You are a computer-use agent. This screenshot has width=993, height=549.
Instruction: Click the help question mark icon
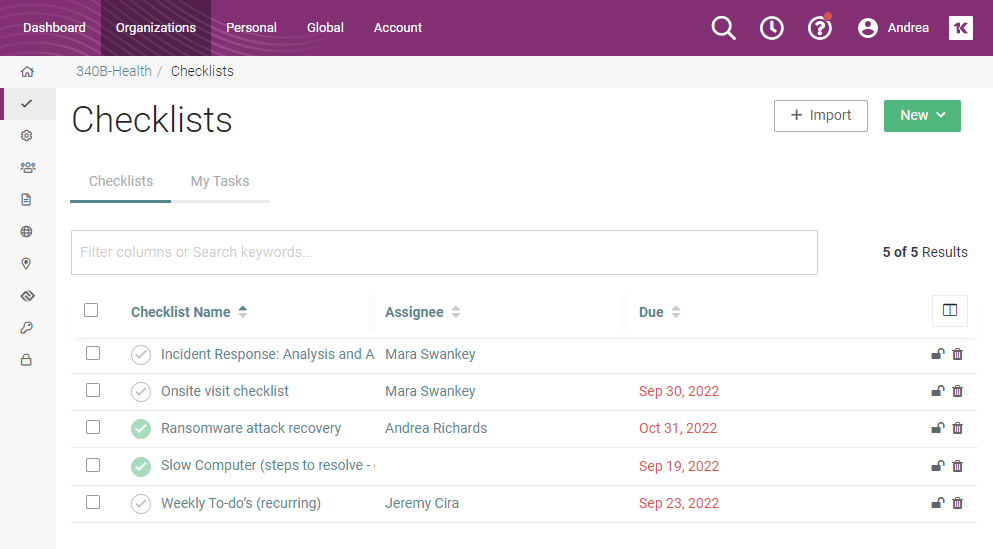(x=819, y=28)
